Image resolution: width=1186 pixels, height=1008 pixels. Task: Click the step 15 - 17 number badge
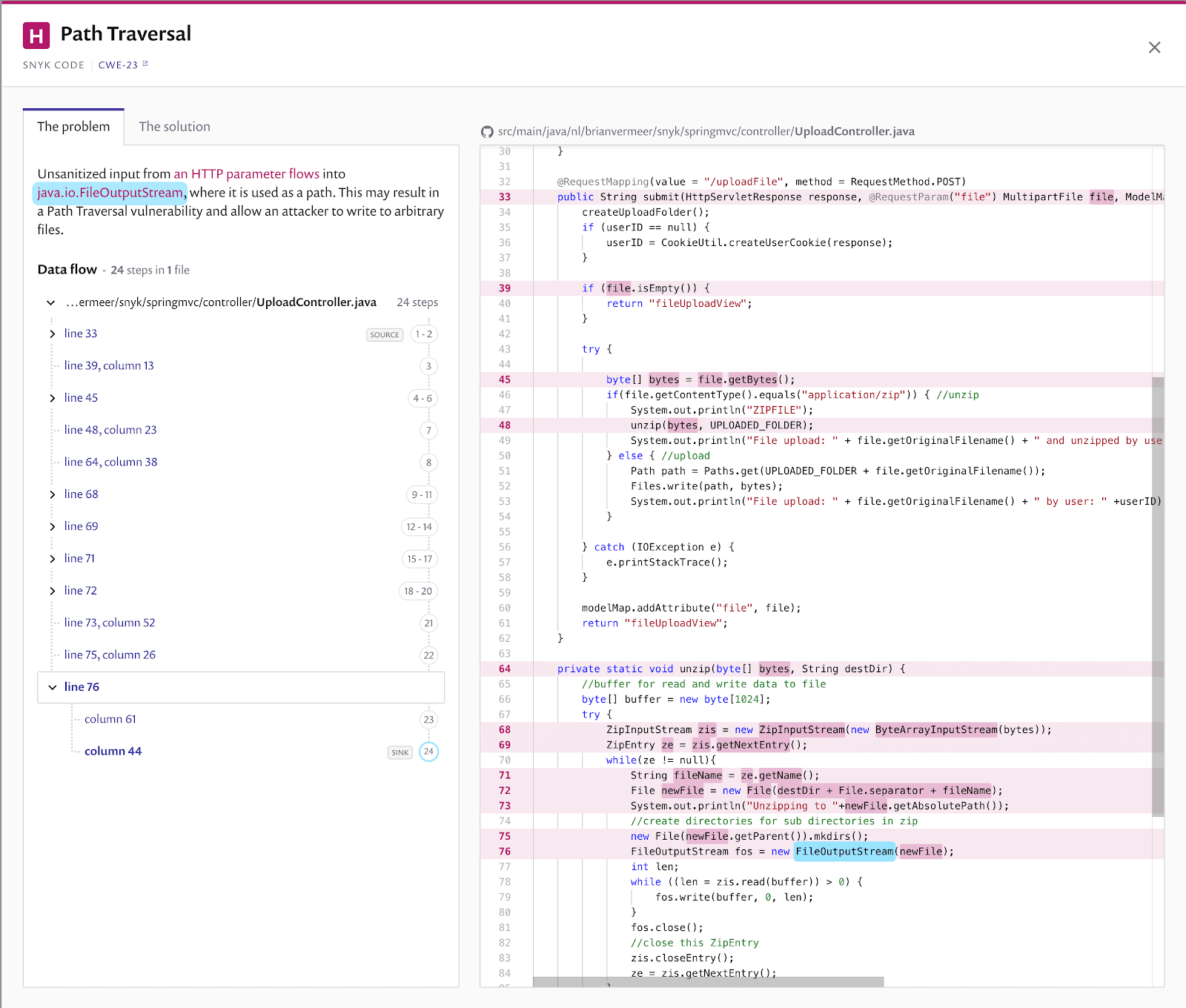[x=420, y=559]
